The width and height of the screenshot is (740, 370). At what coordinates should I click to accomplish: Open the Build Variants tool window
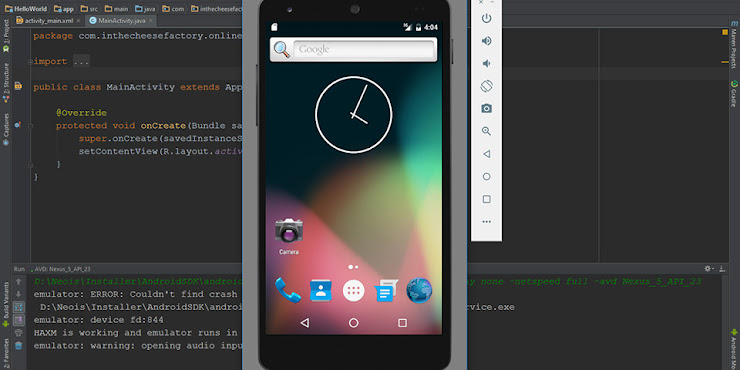[6, 304]
